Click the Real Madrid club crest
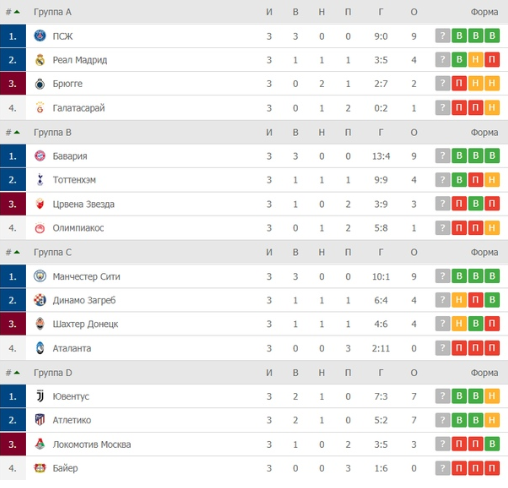The image size is (508, 488). (40, 60)
